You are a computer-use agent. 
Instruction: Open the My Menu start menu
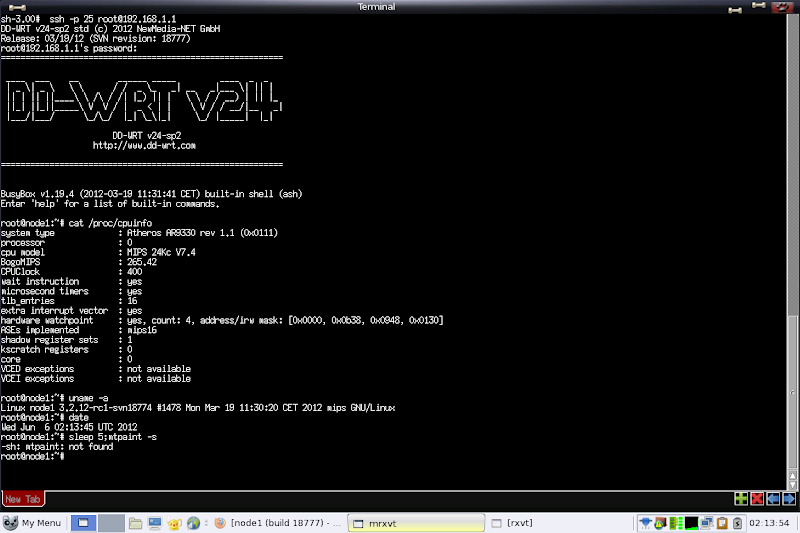[x=32, y=523]
